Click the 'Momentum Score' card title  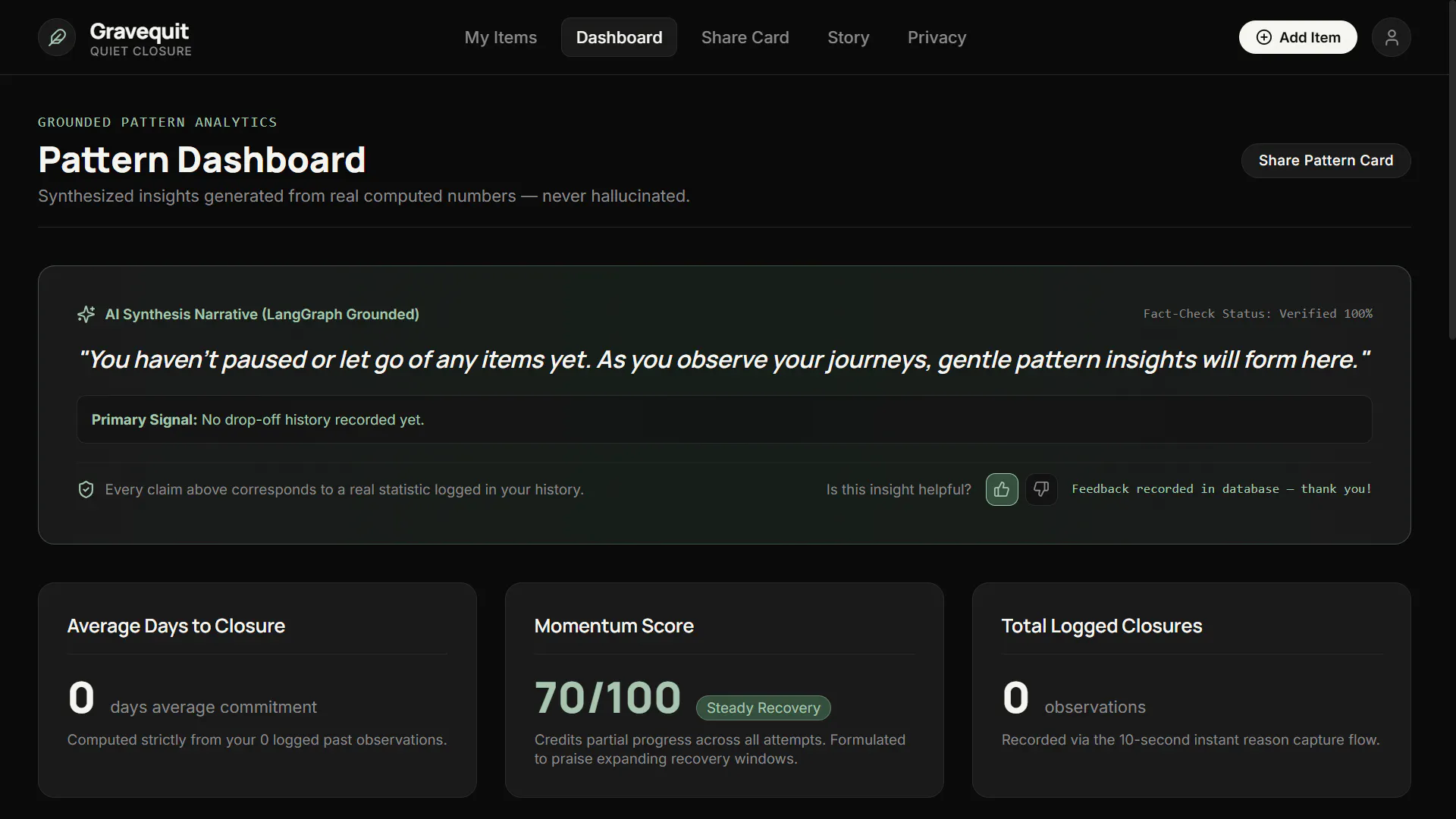click(613, 626)
